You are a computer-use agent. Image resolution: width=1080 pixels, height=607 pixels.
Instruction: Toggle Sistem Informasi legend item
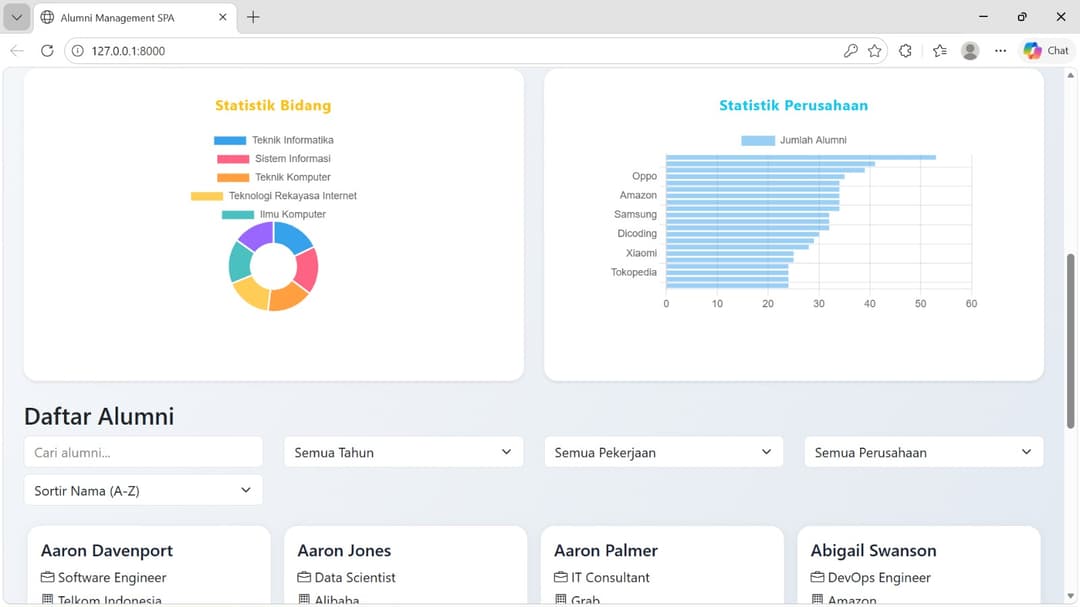click(273, 158)
